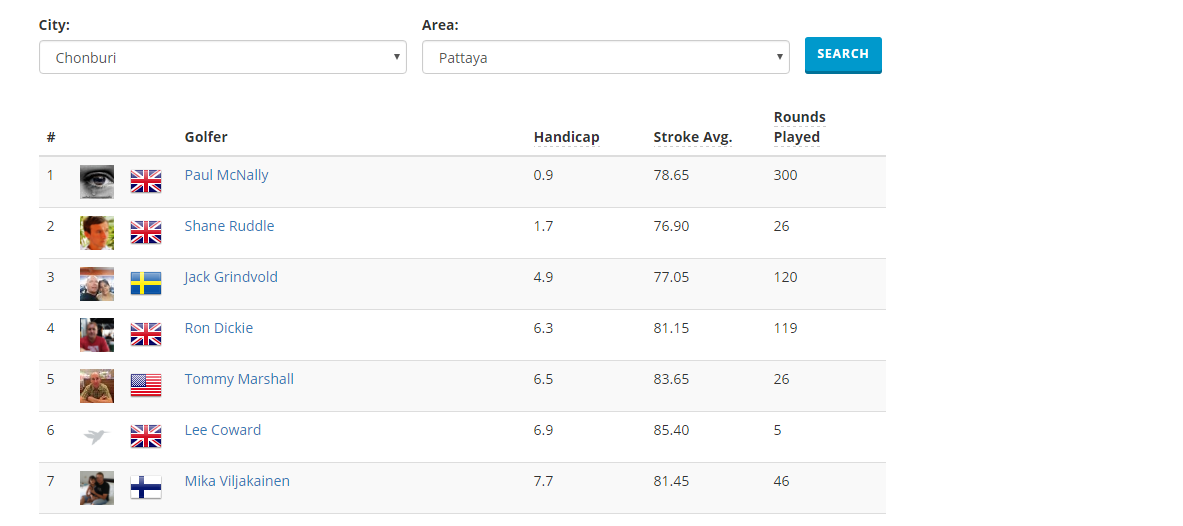The height and width of the screenshot is (526, 1183).
Task: Click the Swedish flag next to Jack Grindvold
Action: click(146, 283)
